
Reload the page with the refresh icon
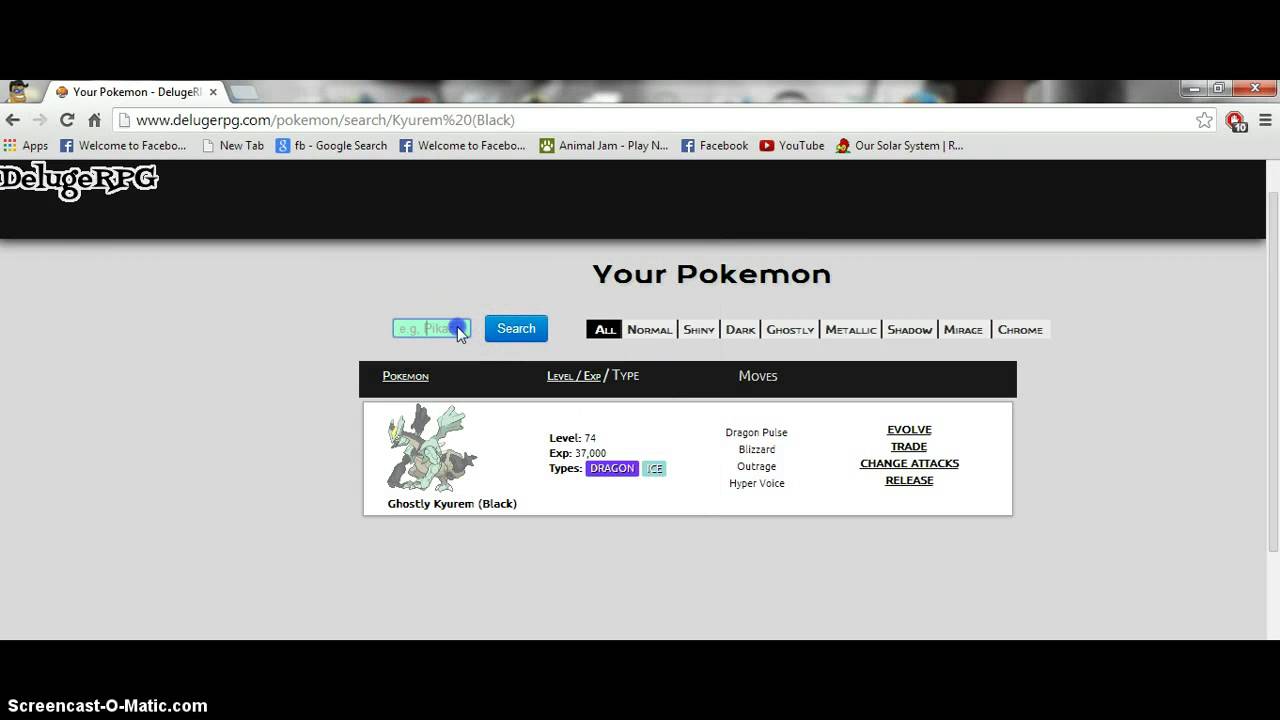pyautogui.click(x=67, y=120)
